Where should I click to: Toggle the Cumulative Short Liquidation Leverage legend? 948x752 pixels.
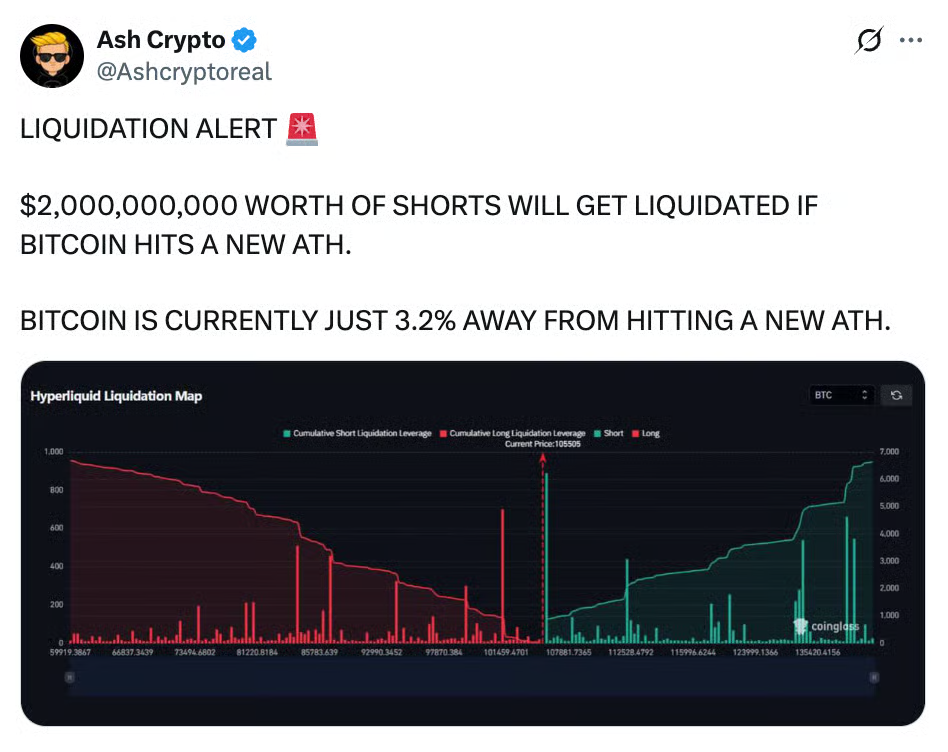click(357, 433)
